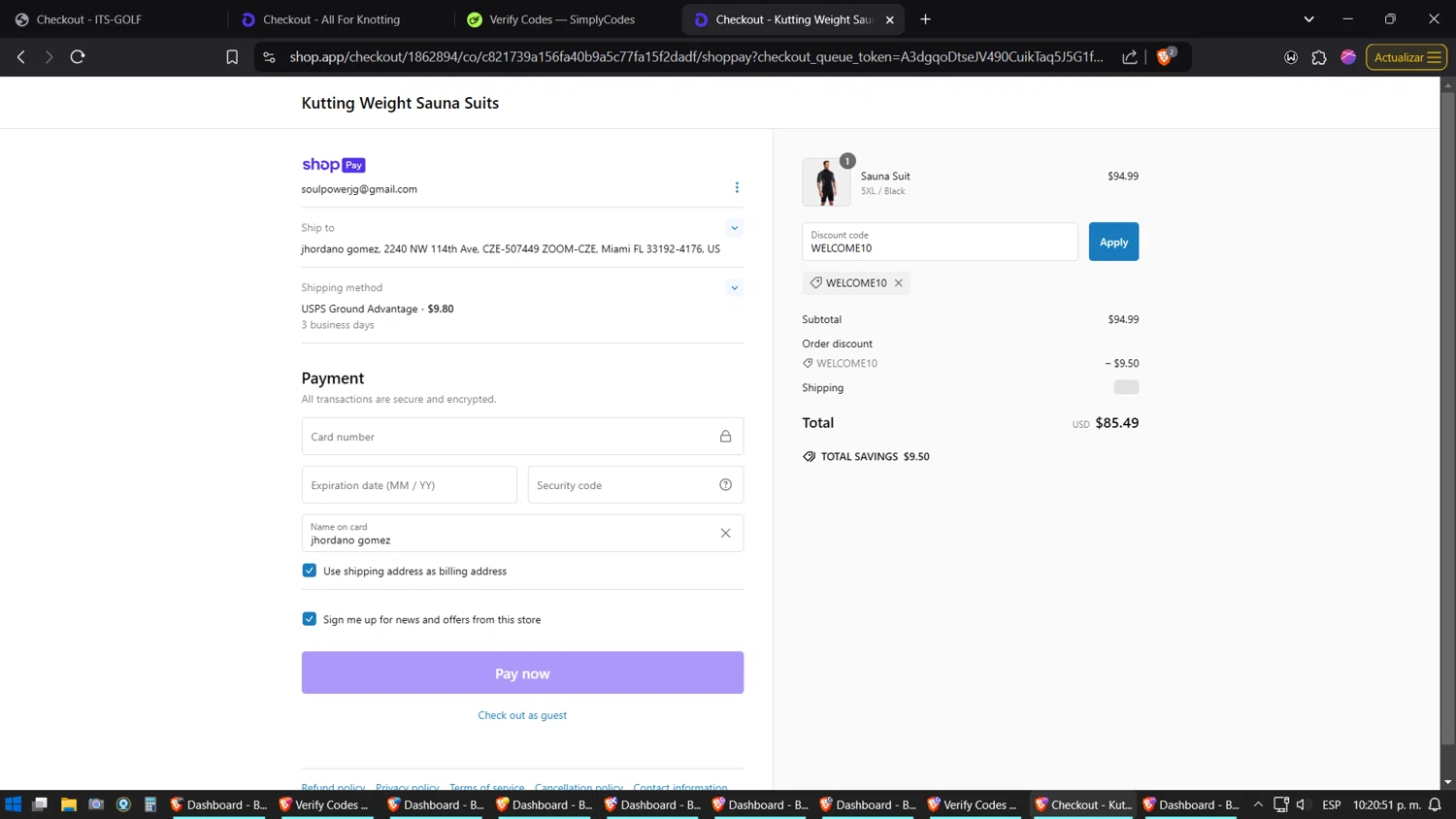The image size is (1456, 819).
Task: Open the camera app in taskbar
Action: pyautogui.click(x=96, y=804)
